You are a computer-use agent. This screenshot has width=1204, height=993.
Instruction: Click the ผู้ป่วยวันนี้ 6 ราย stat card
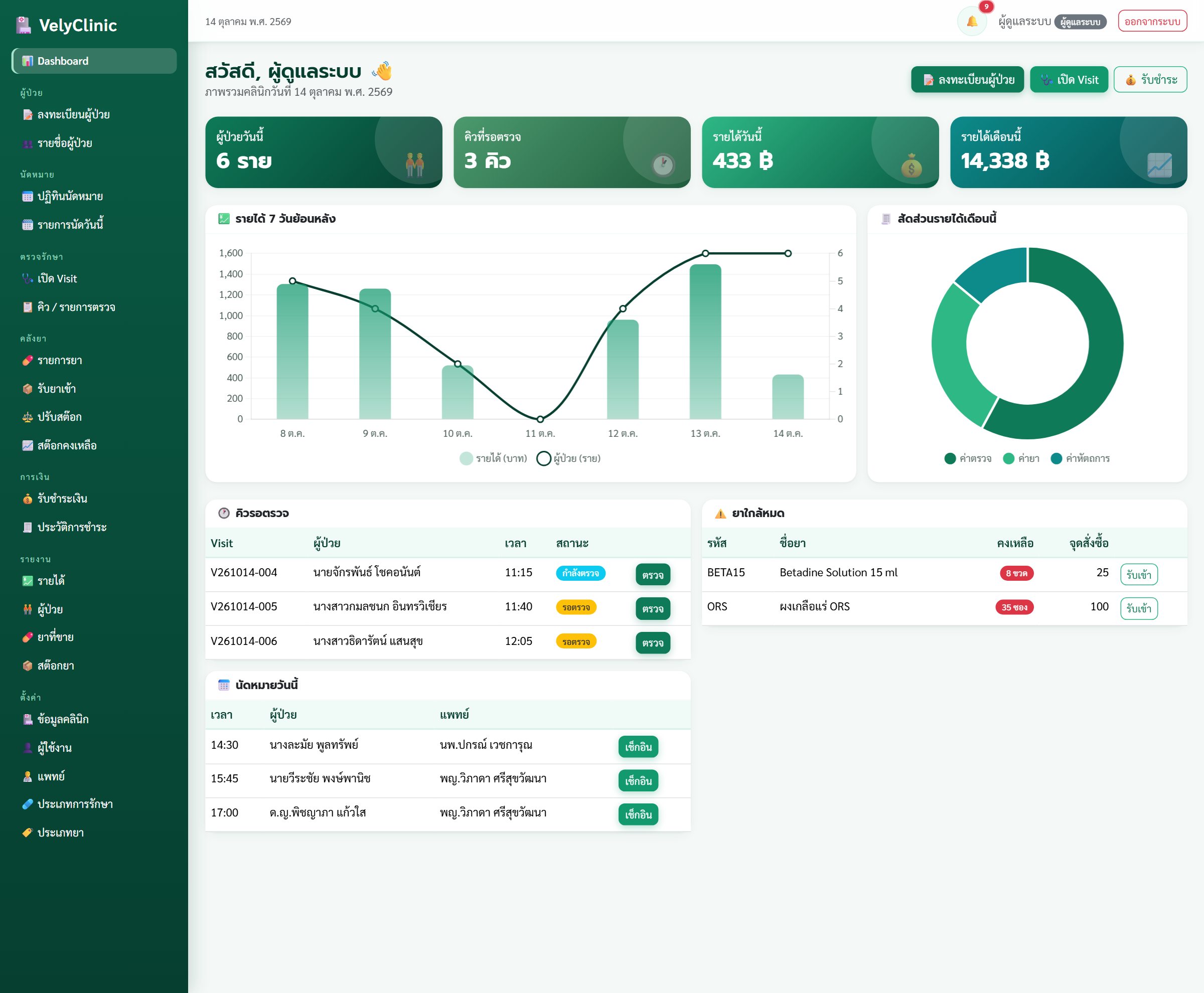[323, 152]
